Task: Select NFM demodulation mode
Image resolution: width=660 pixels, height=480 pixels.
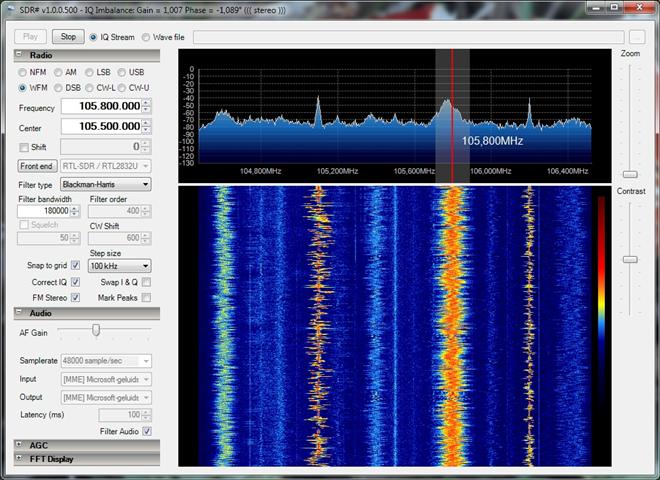Action: 24,72
